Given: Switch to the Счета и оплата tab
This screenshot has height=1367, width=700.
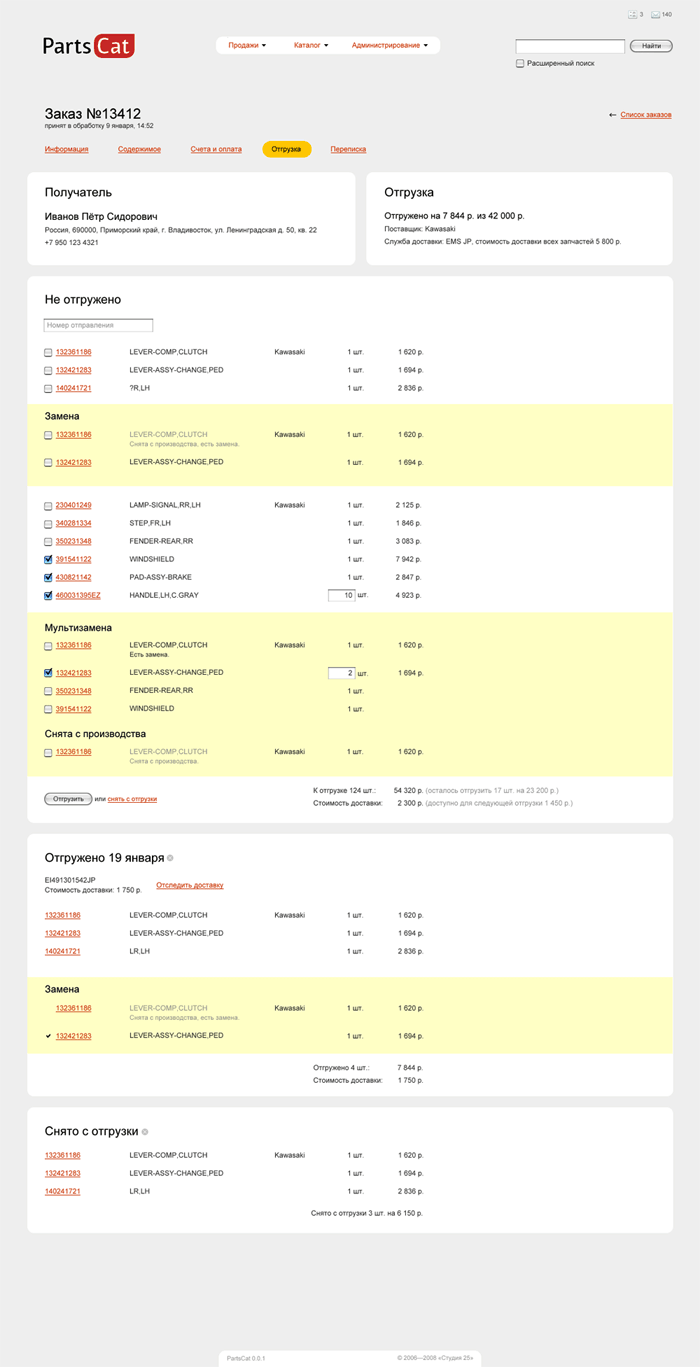Looking at the screenshot, I should 216,149.
